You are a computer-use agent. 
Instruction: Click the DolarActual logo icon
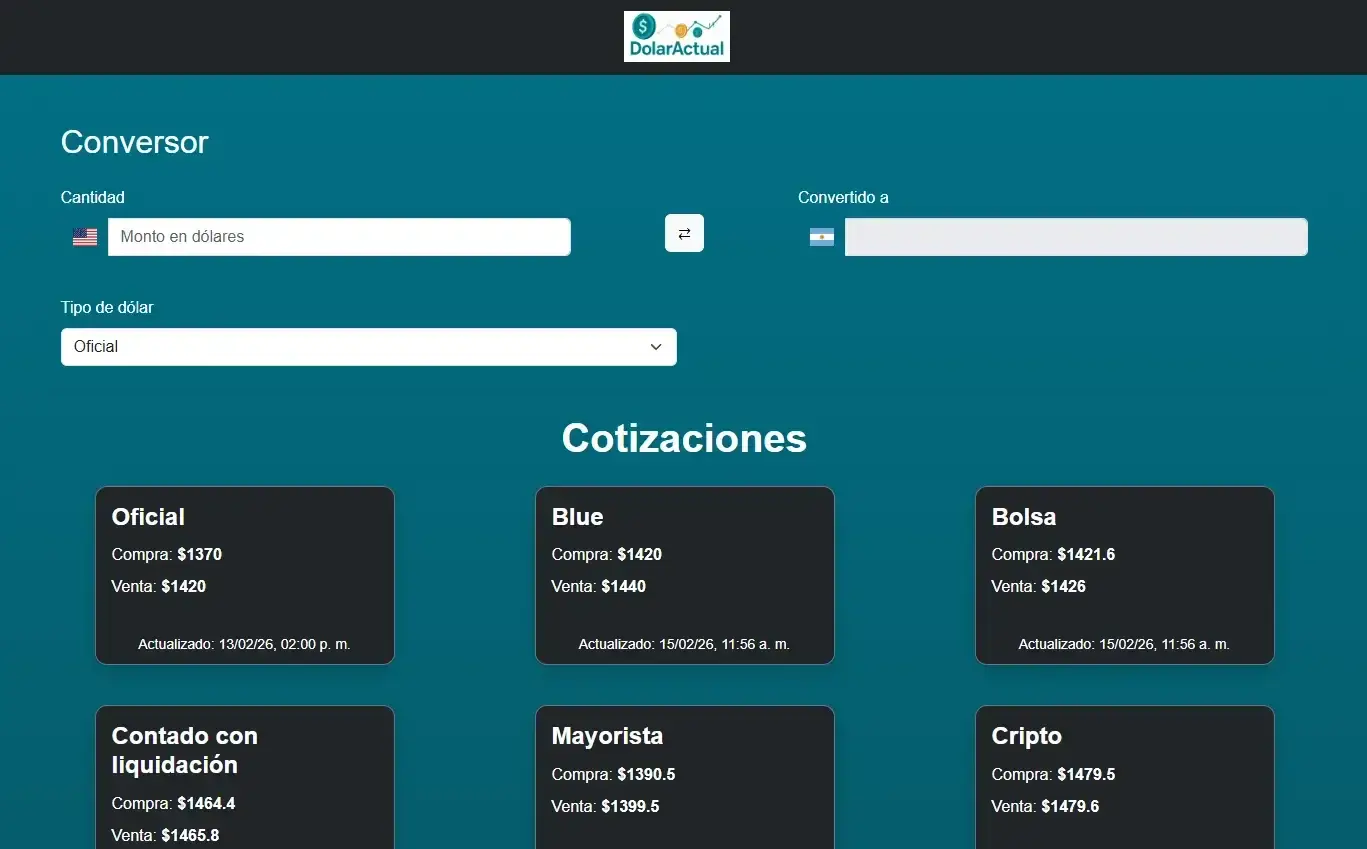pyautogui.click(x=677, y=36)
